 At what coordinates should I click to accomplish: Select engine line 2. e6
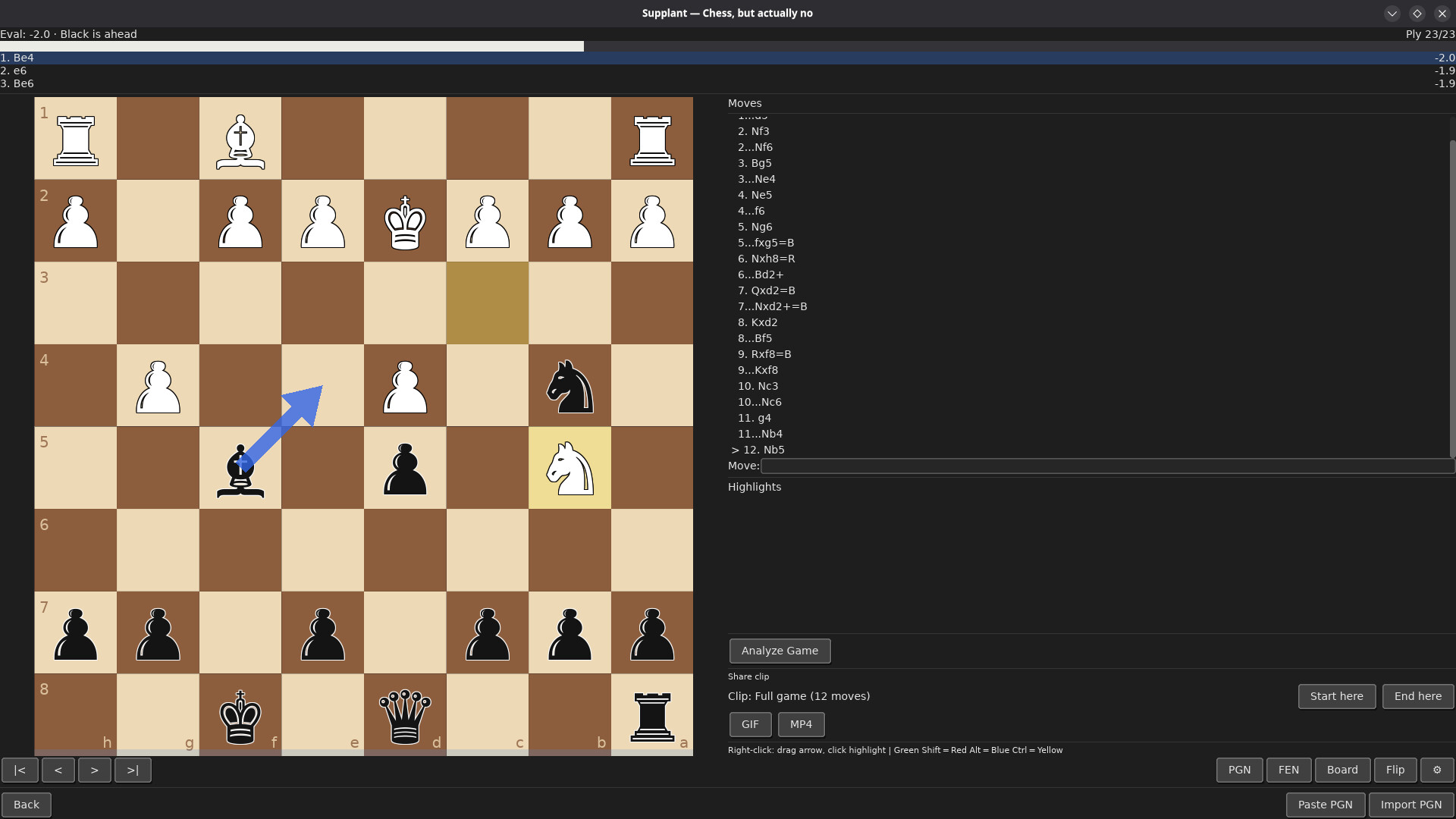pos(728,71)
